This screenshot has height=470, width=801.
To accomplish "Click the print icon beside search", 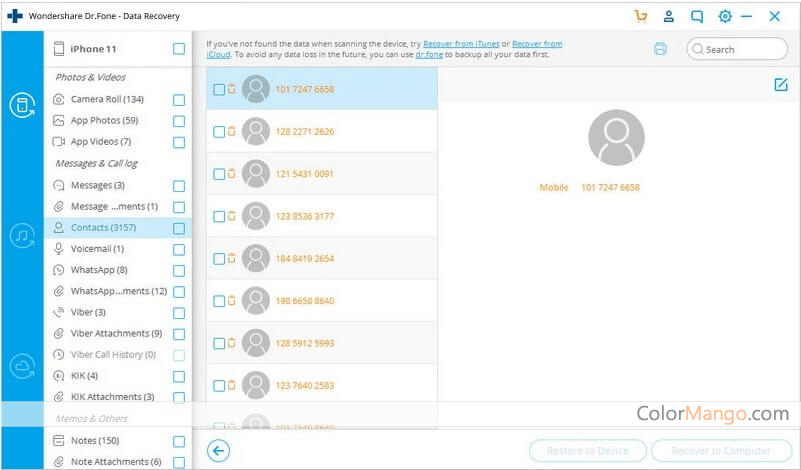I will point(660,49).
